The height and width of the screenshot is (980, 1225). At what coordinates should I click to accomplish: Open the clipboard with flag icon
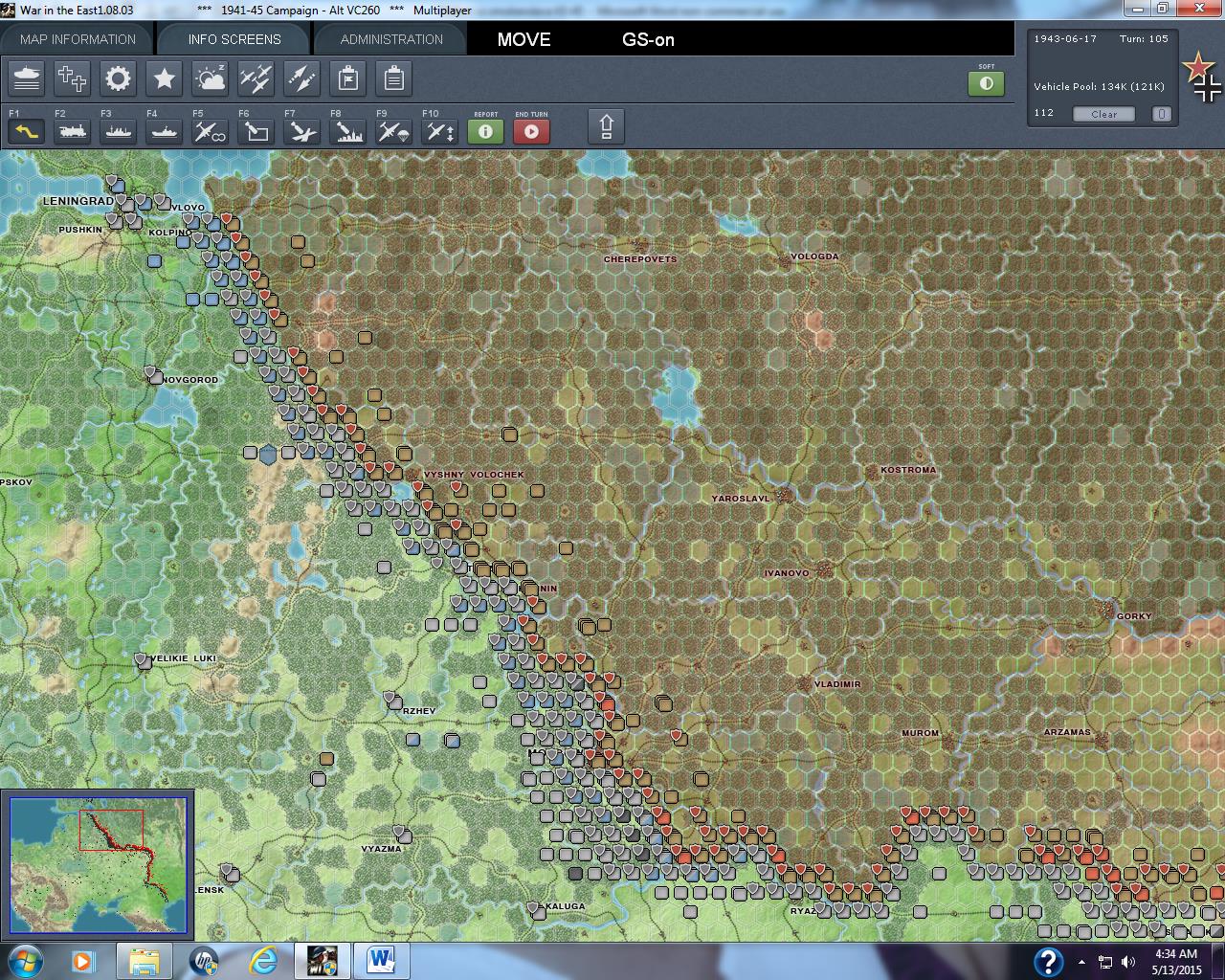[348, 78]
